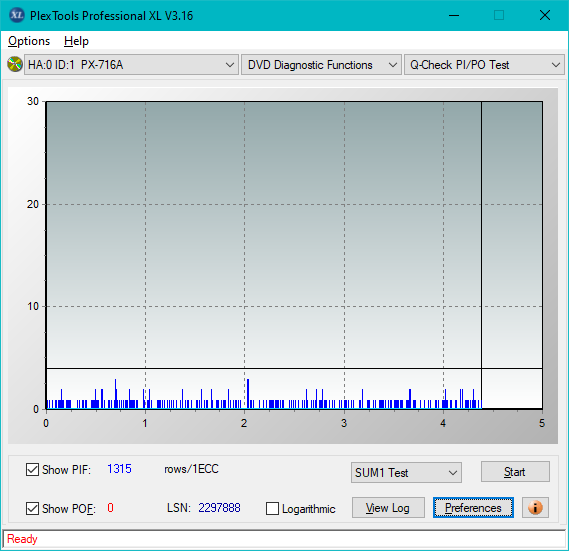This screenshot has width=569, height=551.
Task: Click the vertical end-of-scan marker line in graph
Action: tap(482, 254)
